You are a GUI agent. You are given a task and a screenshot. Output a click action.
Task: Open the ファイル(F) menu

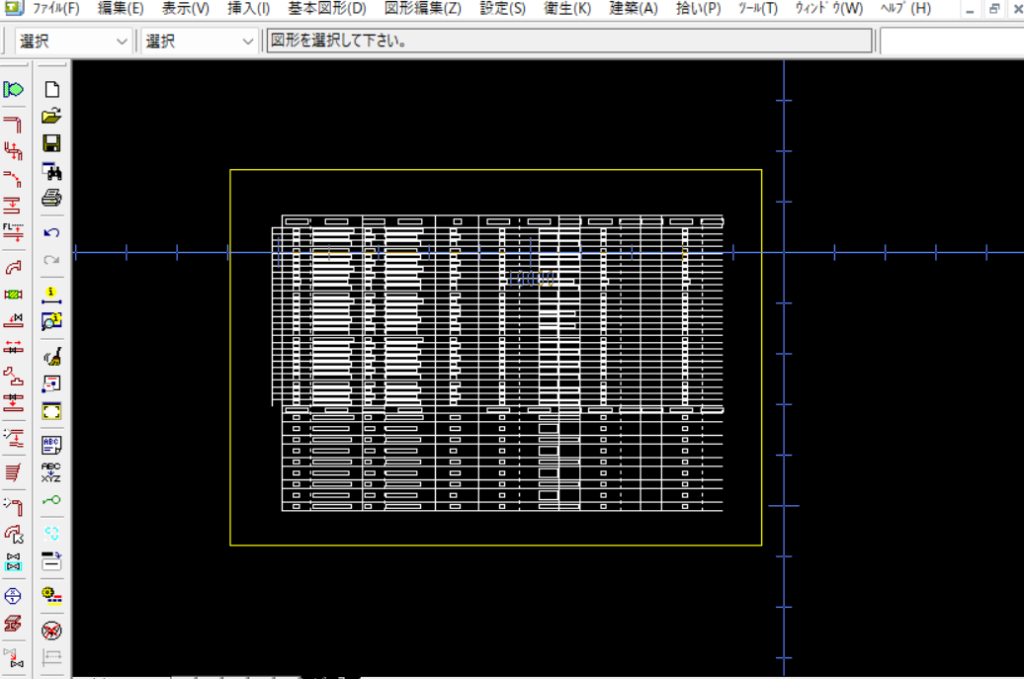coord(55,9)
